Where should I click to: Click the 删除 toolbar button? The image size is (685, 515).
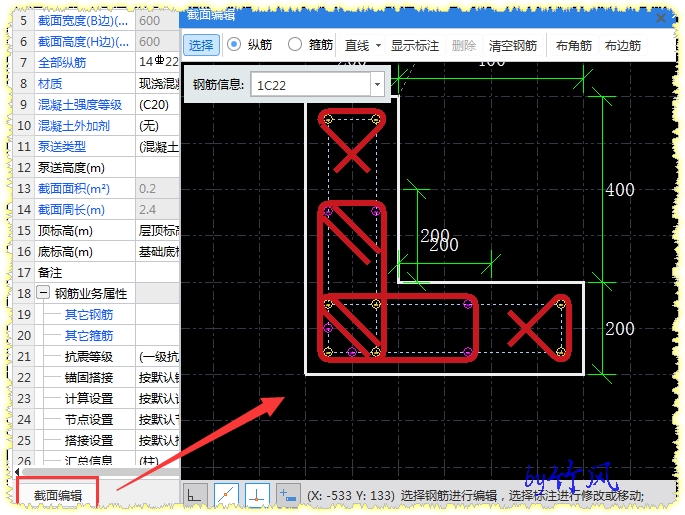(464, 45)
